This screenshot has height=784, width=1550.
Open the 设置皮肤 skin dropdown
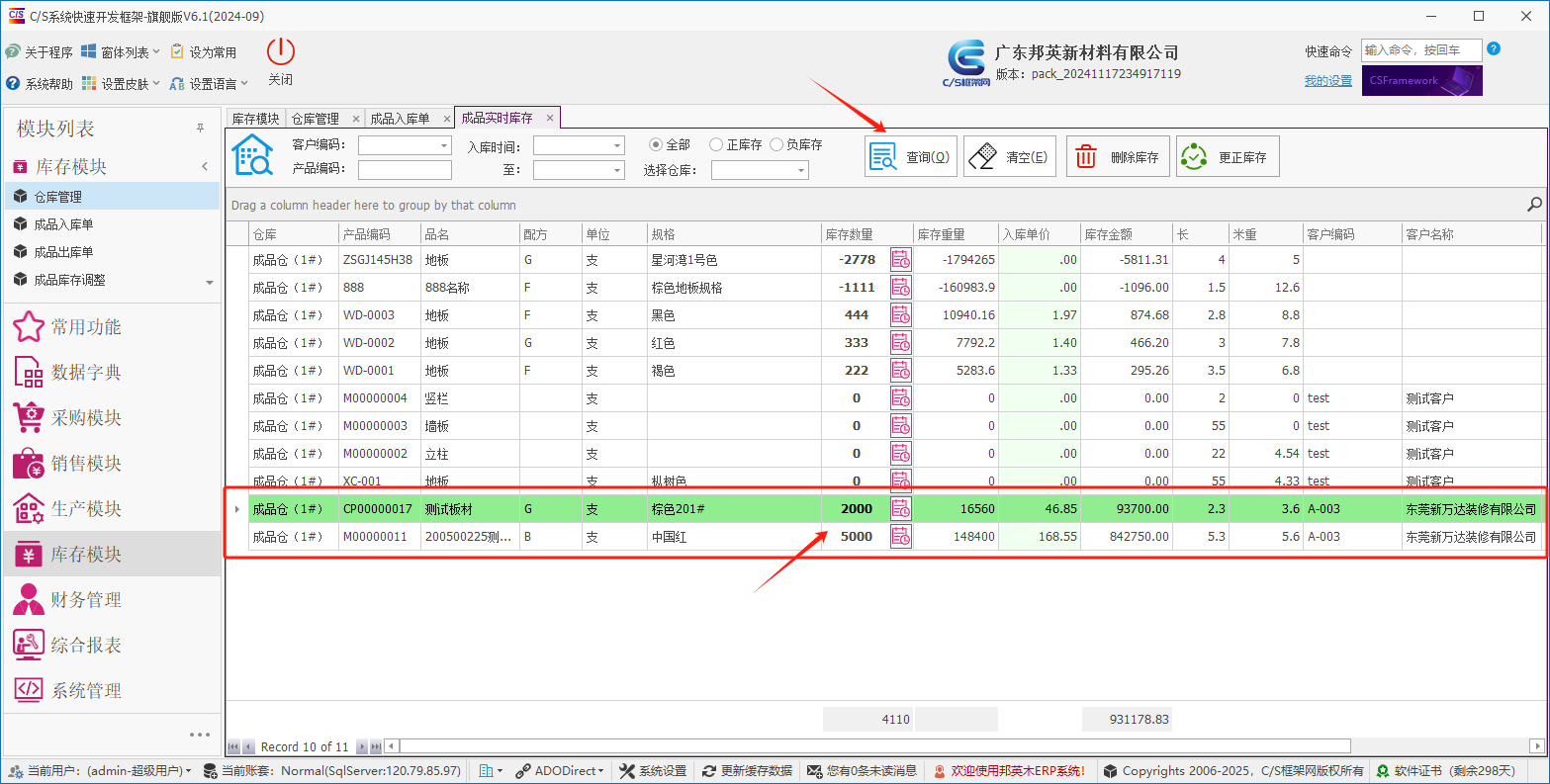point(120,84)
